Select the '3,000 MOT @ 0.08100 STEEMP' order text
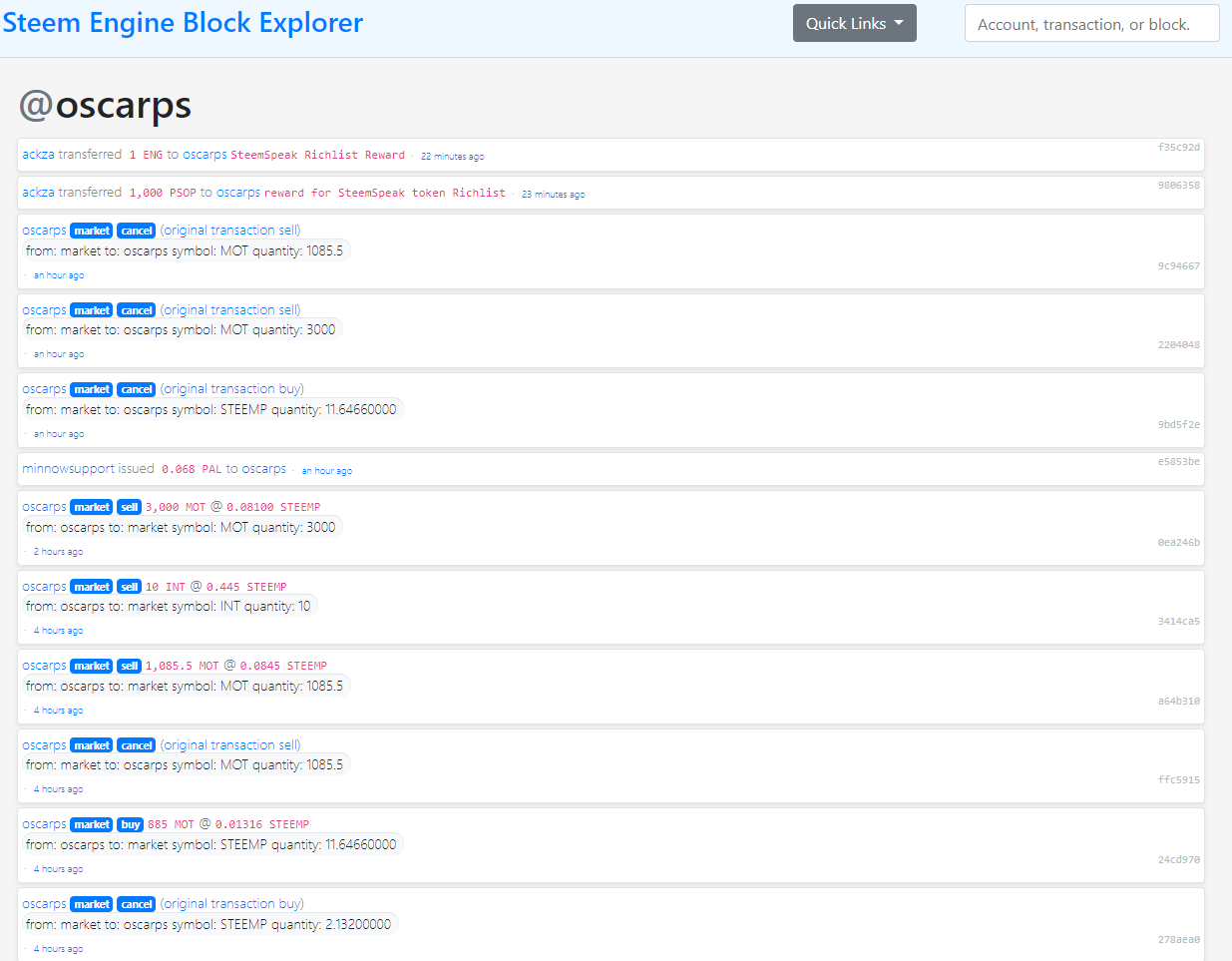 [x=233, y=507]
